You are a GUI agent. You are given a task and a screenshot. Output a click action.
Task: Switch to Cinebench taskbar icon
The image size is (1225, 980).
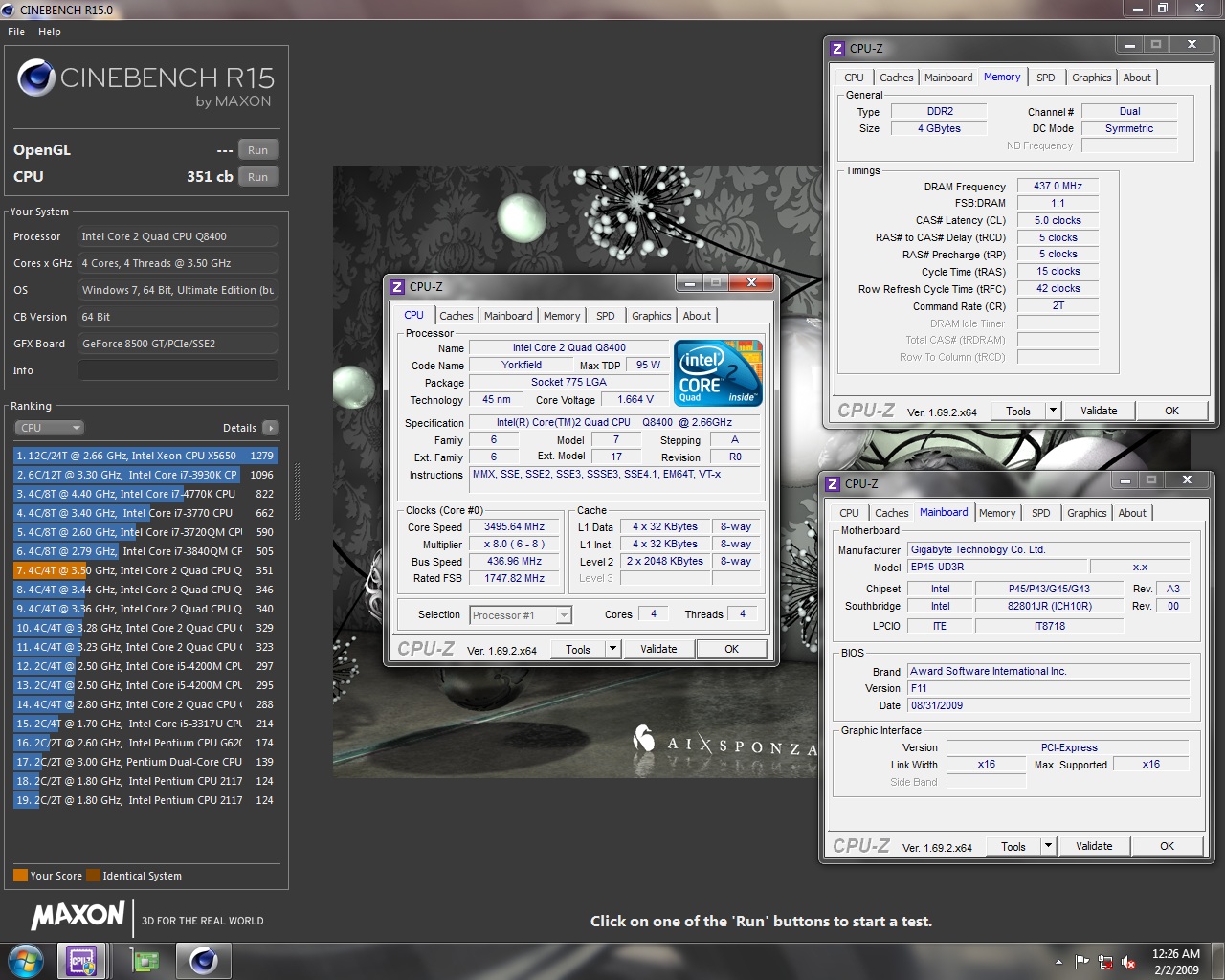(x=203, y=961)
